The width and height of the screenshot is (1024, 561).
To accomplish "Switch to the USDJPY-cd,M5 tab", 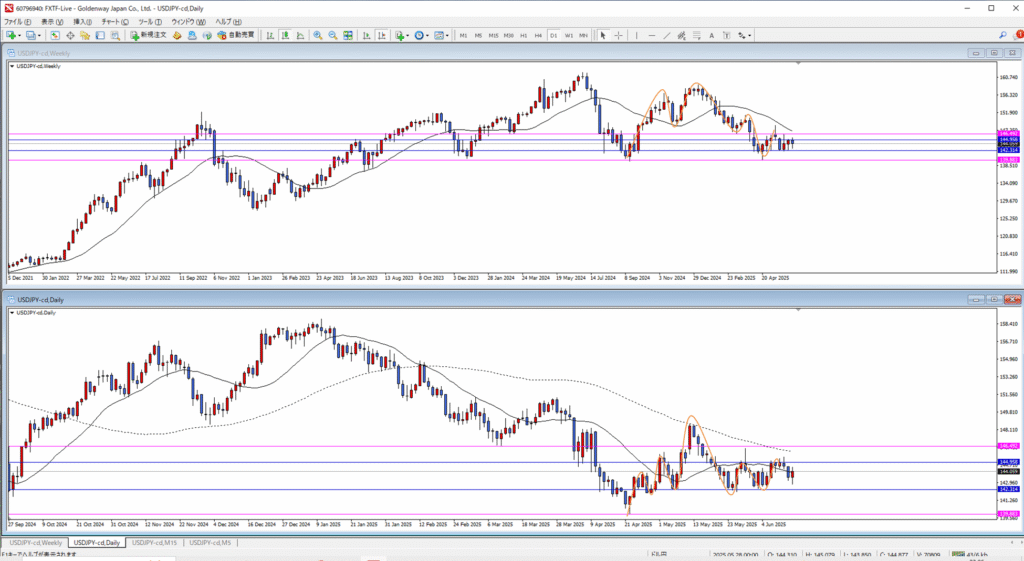I will pos(210,543).
